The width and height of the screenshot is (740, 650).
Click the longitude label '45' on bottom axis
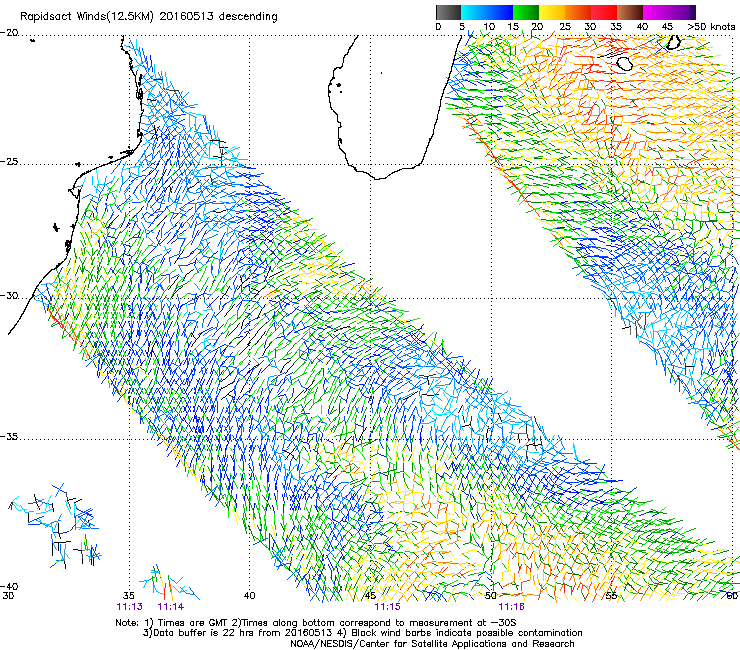(x=370, y=596)
